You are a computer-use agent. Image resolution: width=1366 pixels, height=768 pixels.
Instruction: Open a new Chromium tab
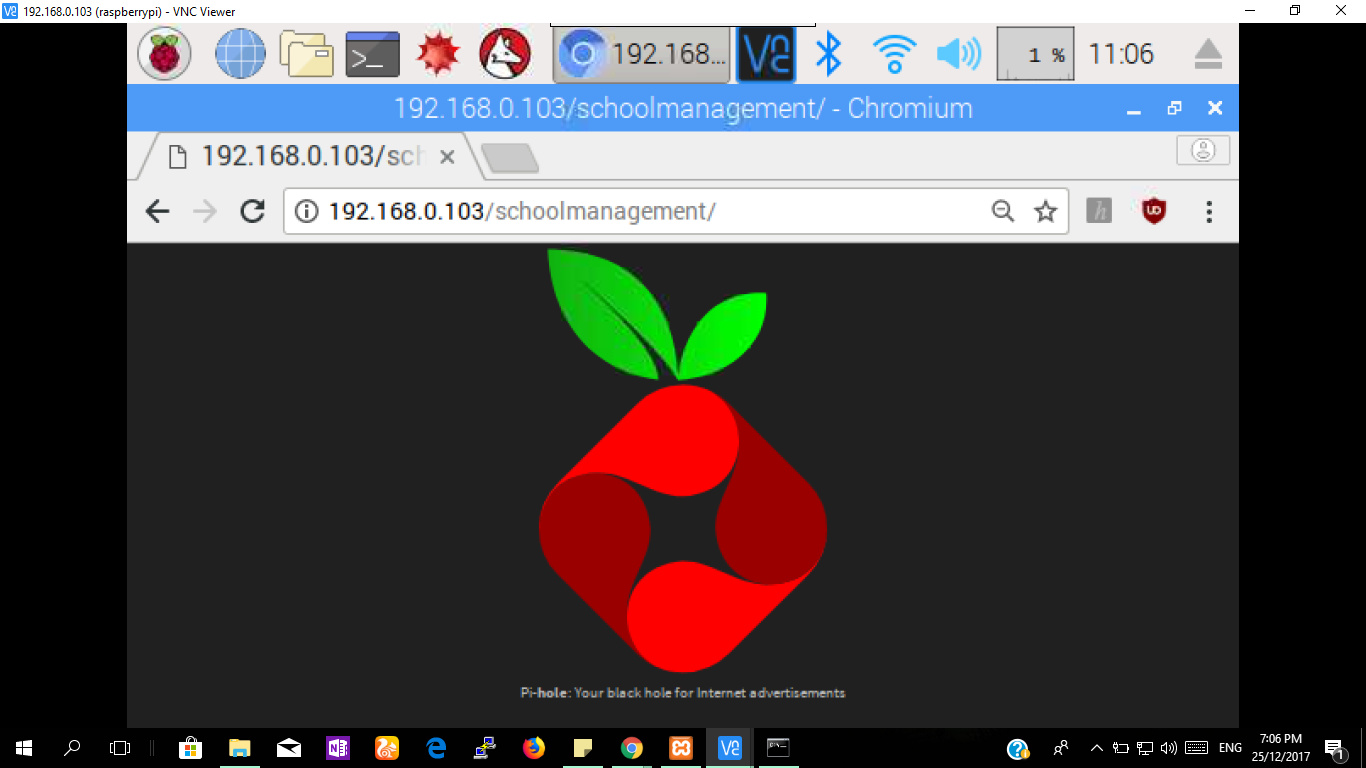[510, 158]
